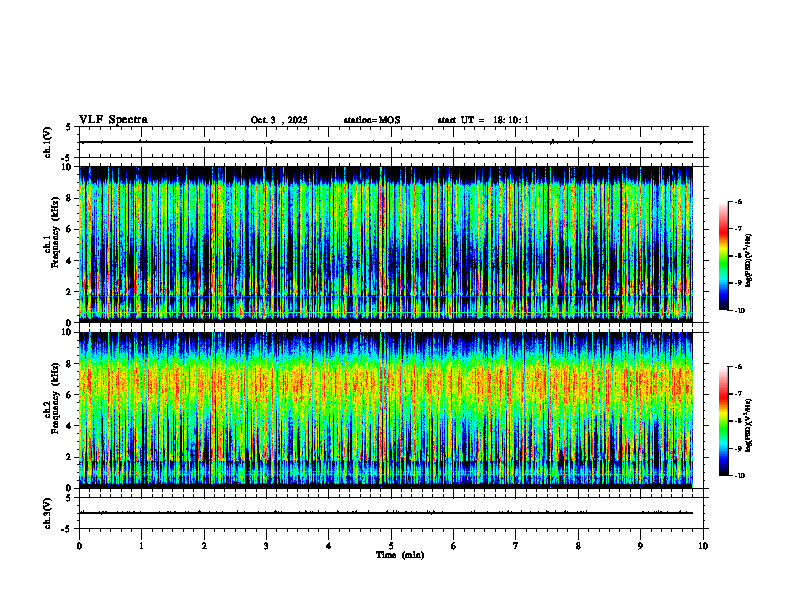Click ch.2 frequency tick label '4'
The height and width of the screenshot is (612, 792).
coord(70,426)
